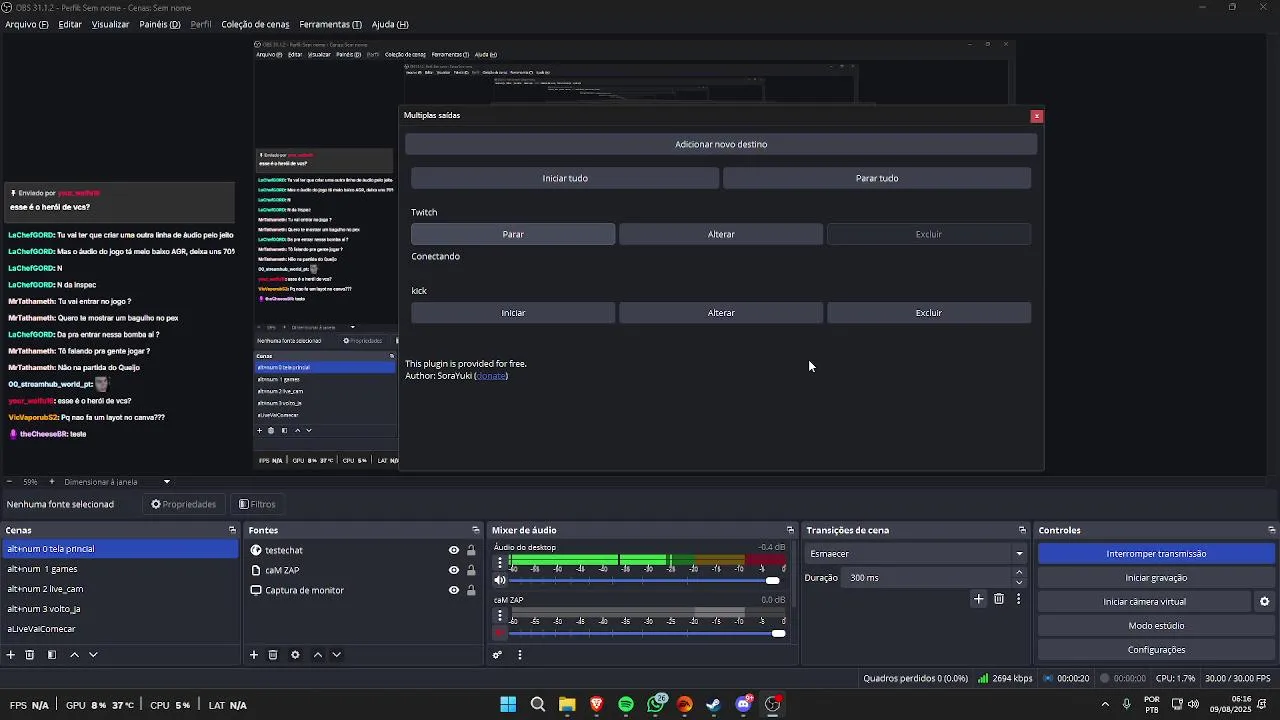The image size is (1280, 720).
Task: Select scene alt+num 2 live_cam
Action: [120, 589]
